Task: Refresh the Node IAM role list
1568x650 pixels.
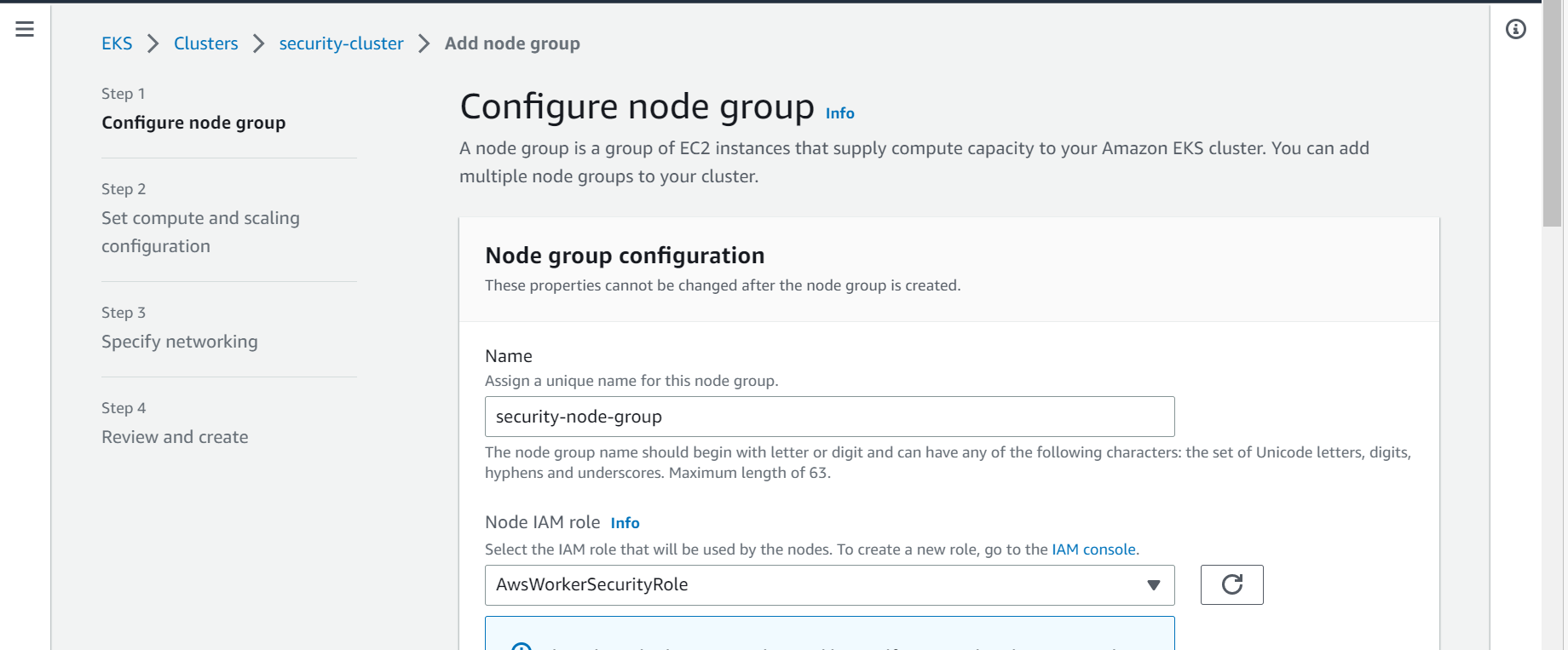Action: [x=1231, y=584]
